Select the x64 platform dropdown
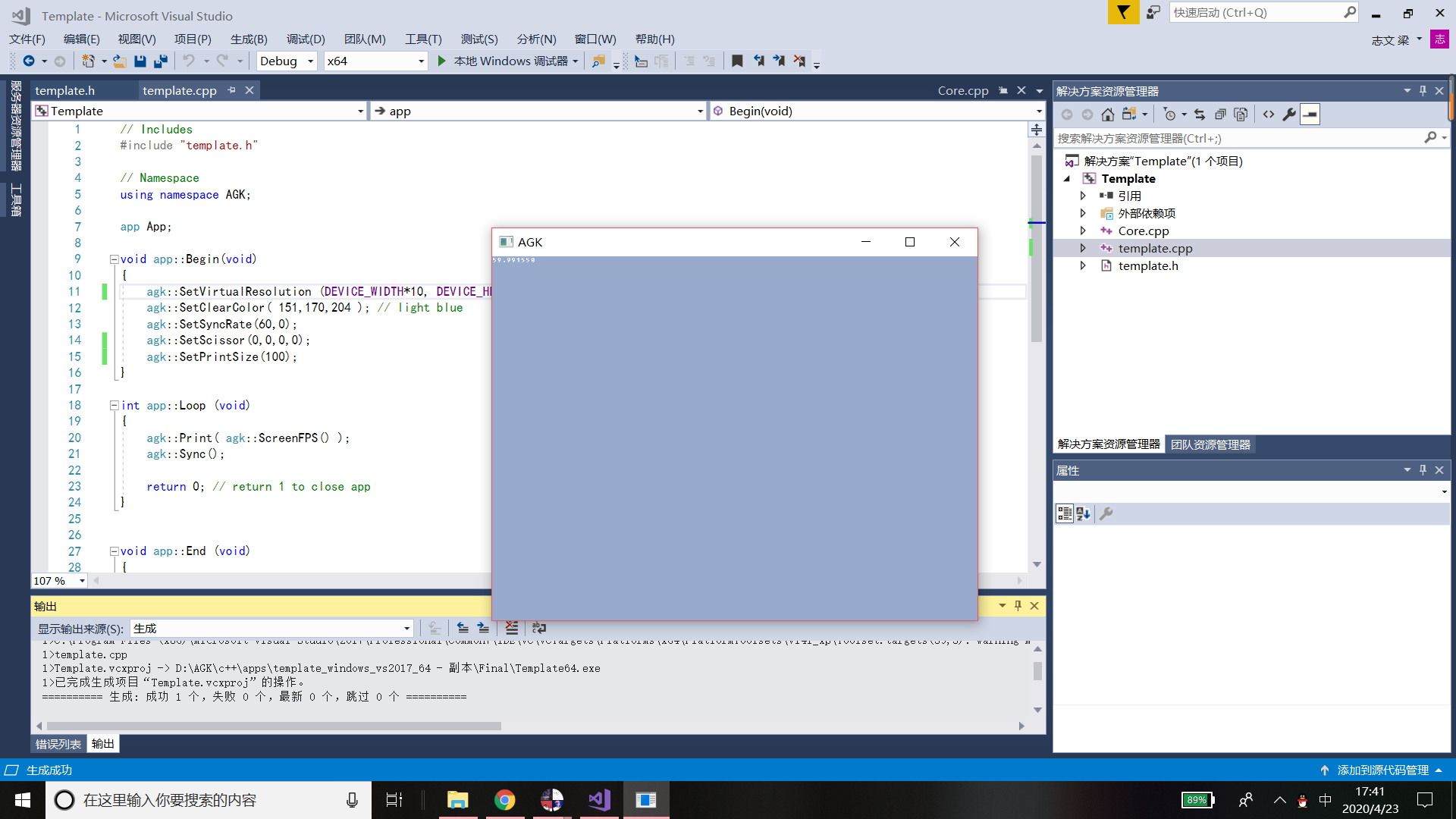The width and height of the screenshot is (1456, 819). (x=375, y=62)
